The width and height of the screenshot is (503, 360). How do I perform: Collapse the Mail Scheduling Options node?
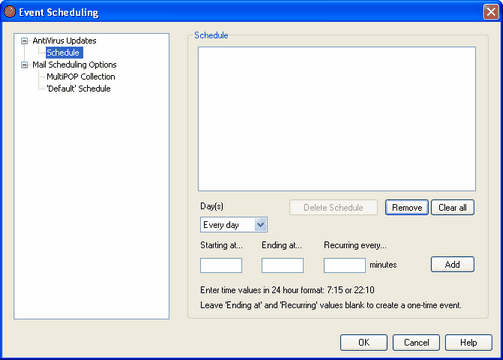(24, 65)
